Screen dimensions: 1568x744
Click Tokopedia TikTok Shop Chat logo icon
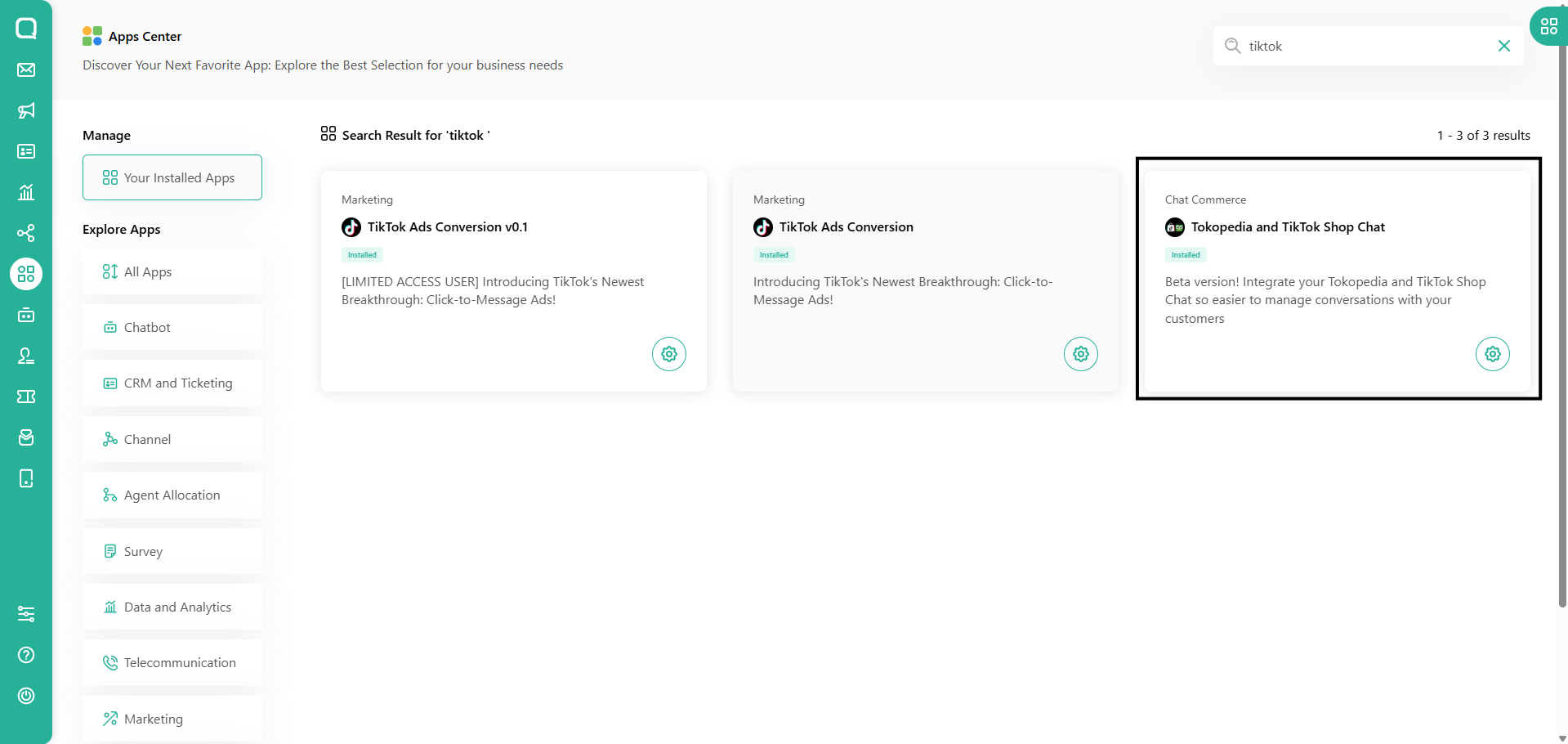click(x=1175, y=227)
